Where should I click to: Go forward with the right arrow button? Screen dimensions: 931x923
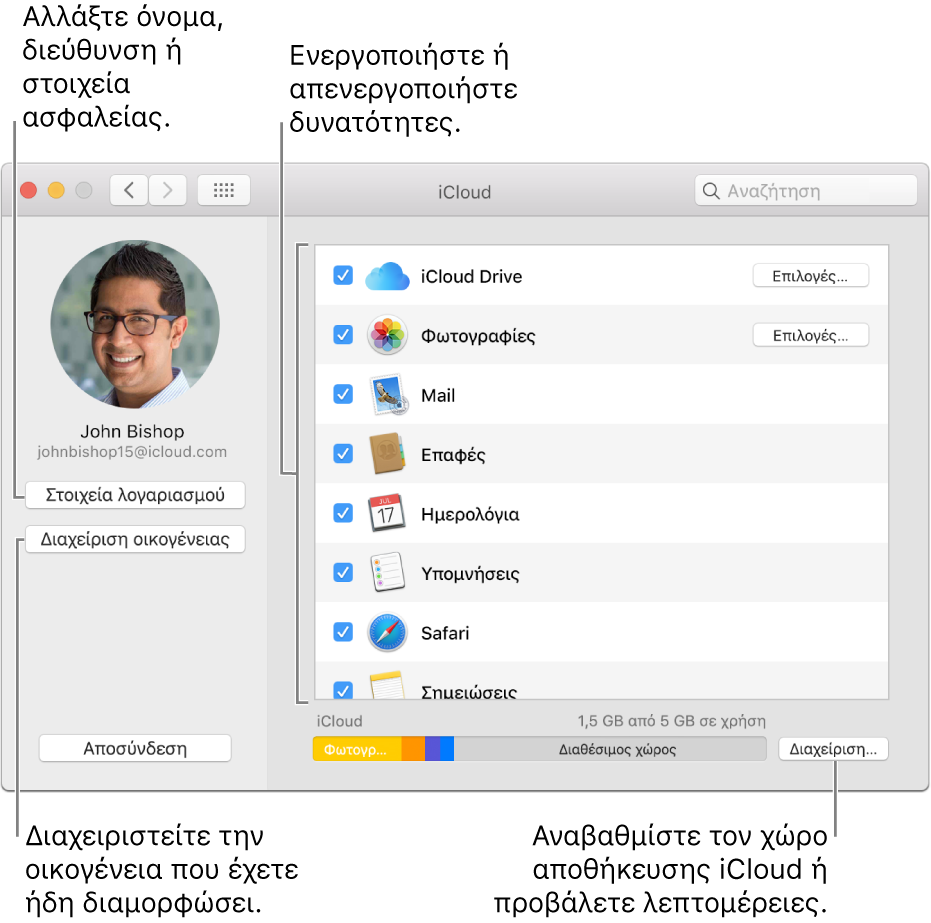167,191
